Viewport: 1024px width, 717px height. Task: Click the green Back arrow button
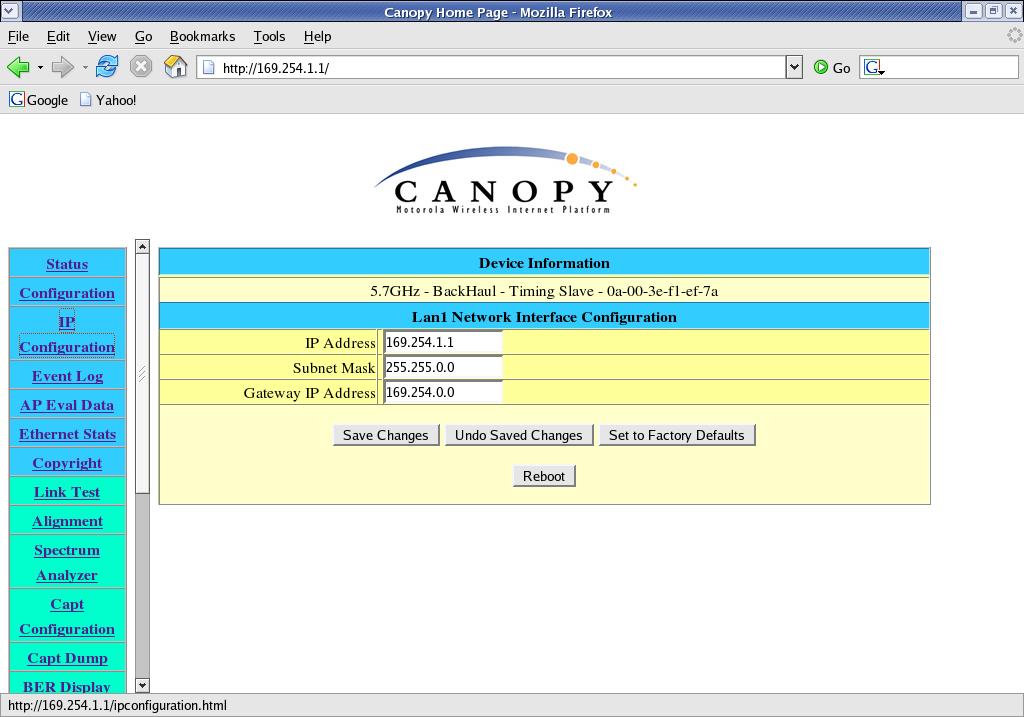pyautogui.click(x=18, y=67)
